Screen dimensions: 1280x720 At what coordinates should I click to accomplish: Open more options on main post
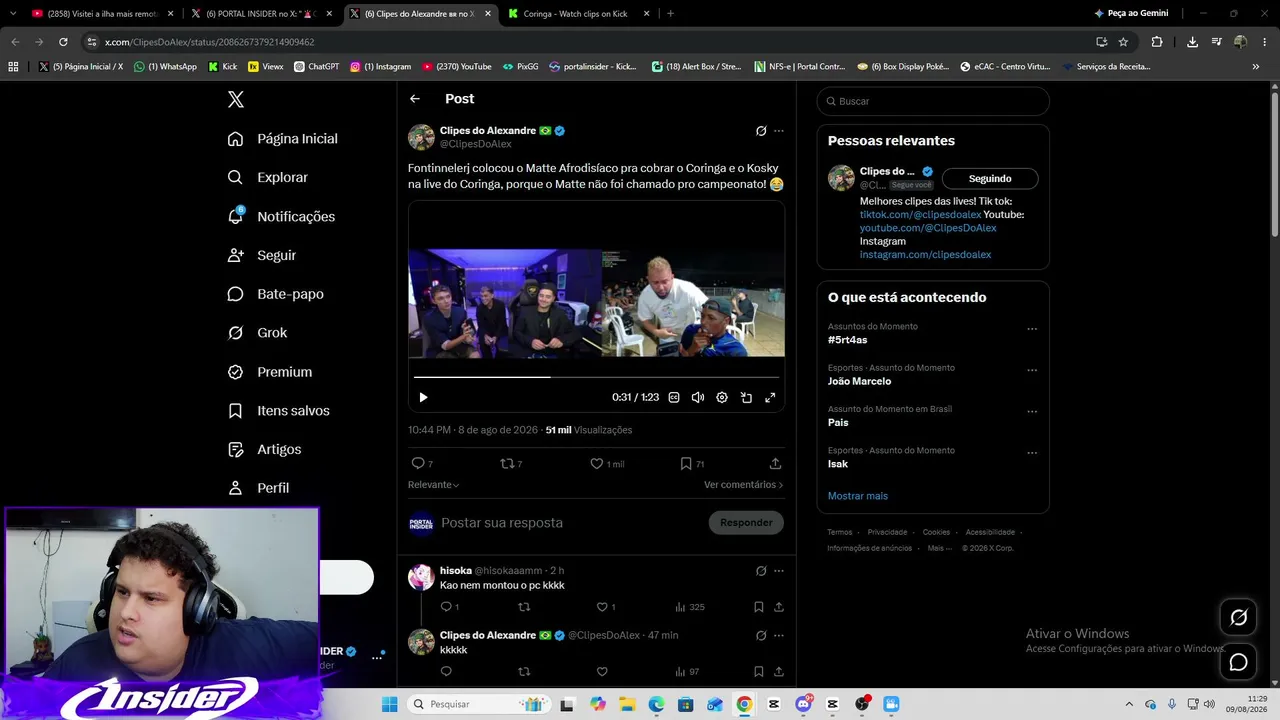pyautogui.click(x=779, y=131)
